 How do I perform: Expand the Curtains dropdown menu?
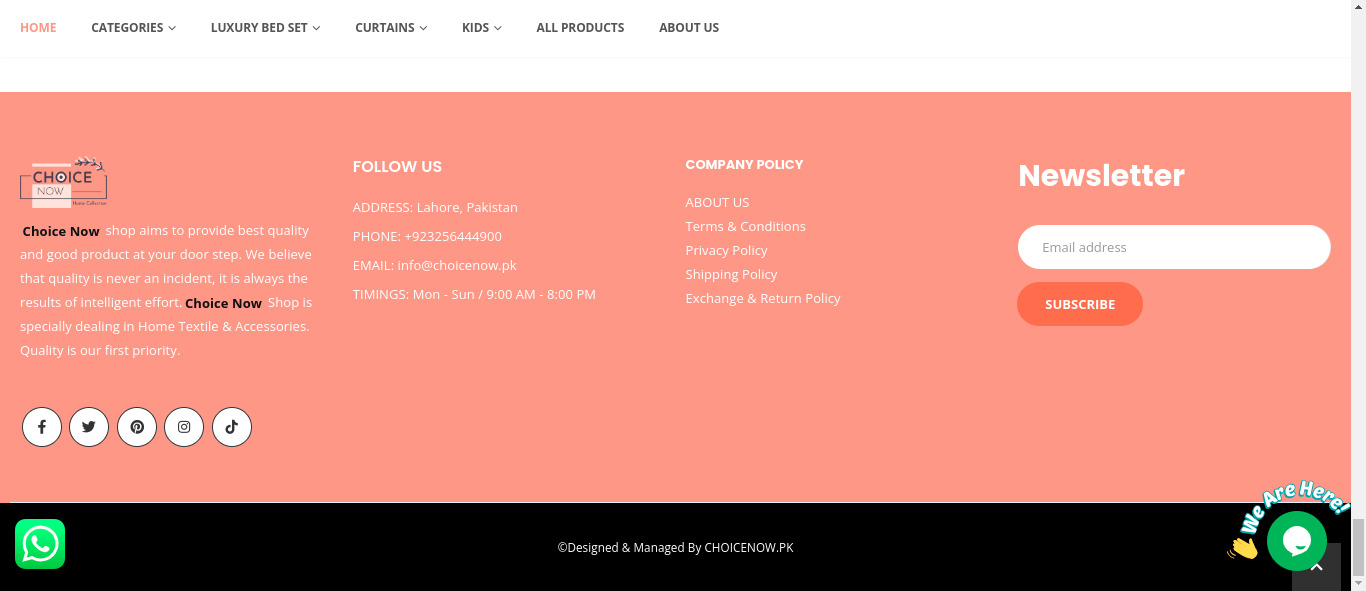pyautogui.click(x=391, y=28)
